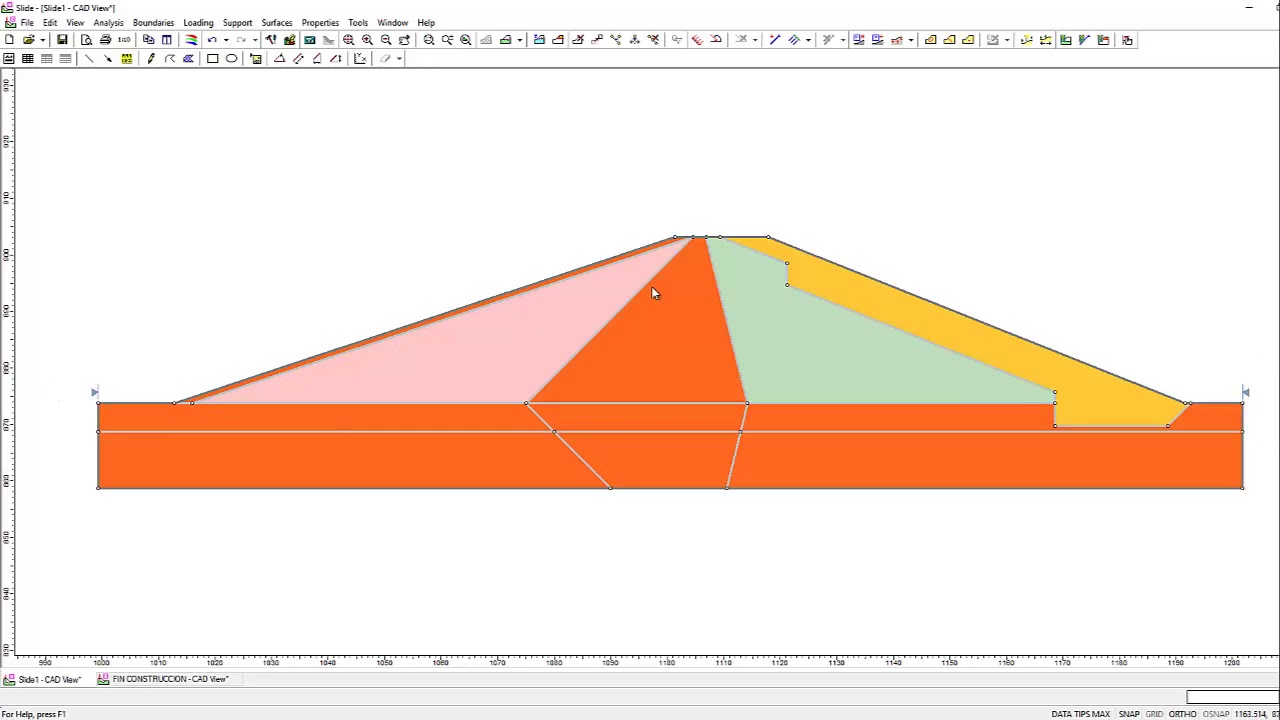Save the model with the floppy disk icon
Screen dimensions: 1280x720
point(62,40)
